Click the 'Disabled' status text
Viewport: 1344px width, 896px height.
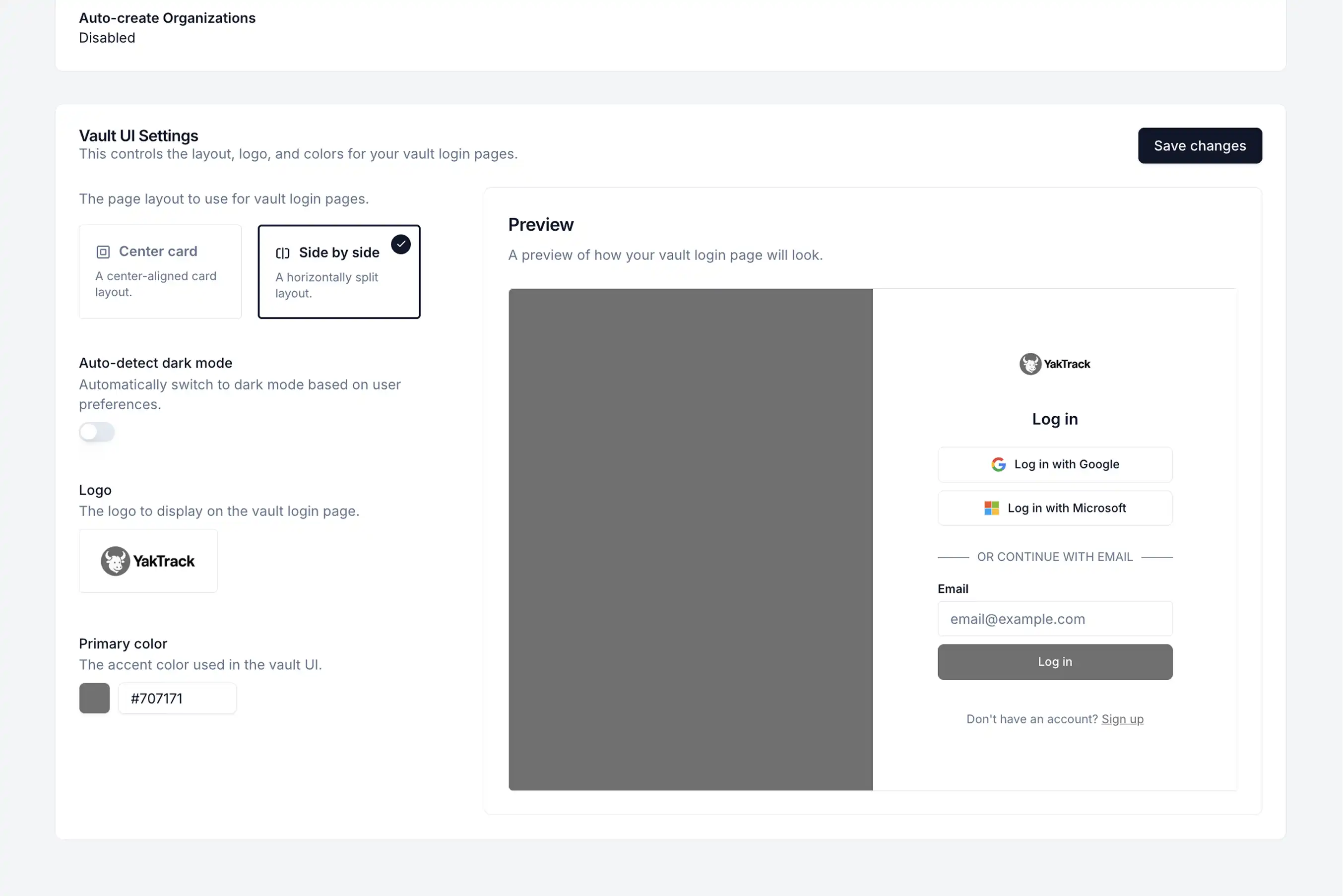[x=107, y=38]
